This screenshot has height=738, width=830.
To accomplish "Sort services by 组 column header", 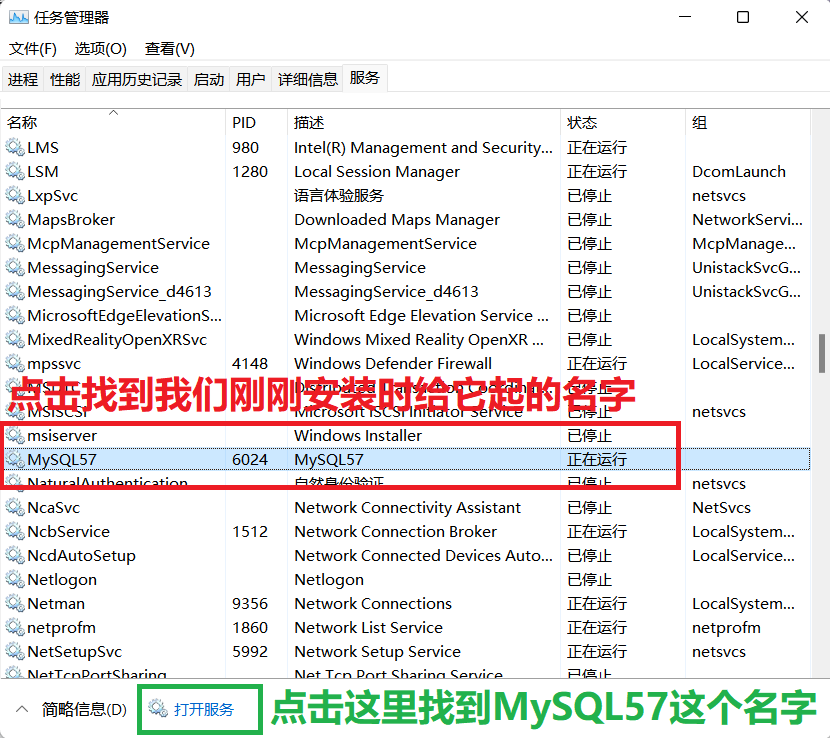I will 747,122.
